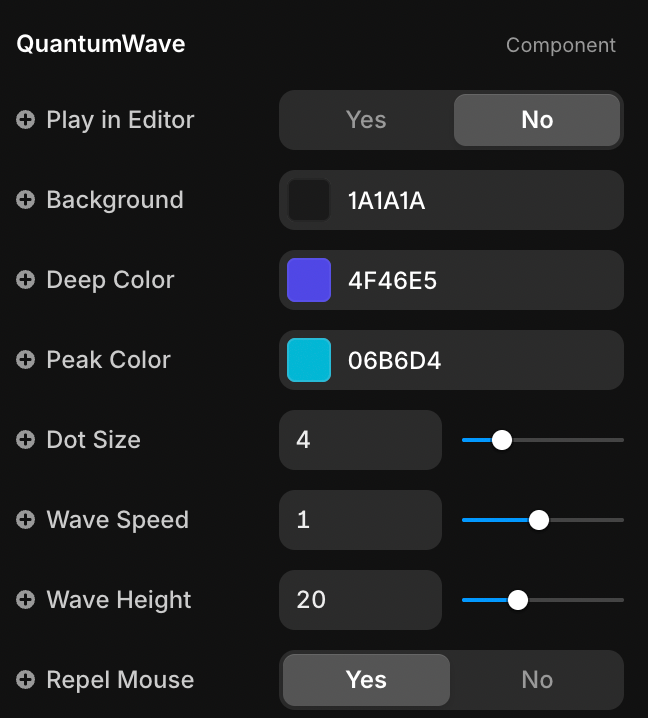Click the plus icon beside Play in Editor
Viewport: 648px width, 718px height.
pos(26,120)
